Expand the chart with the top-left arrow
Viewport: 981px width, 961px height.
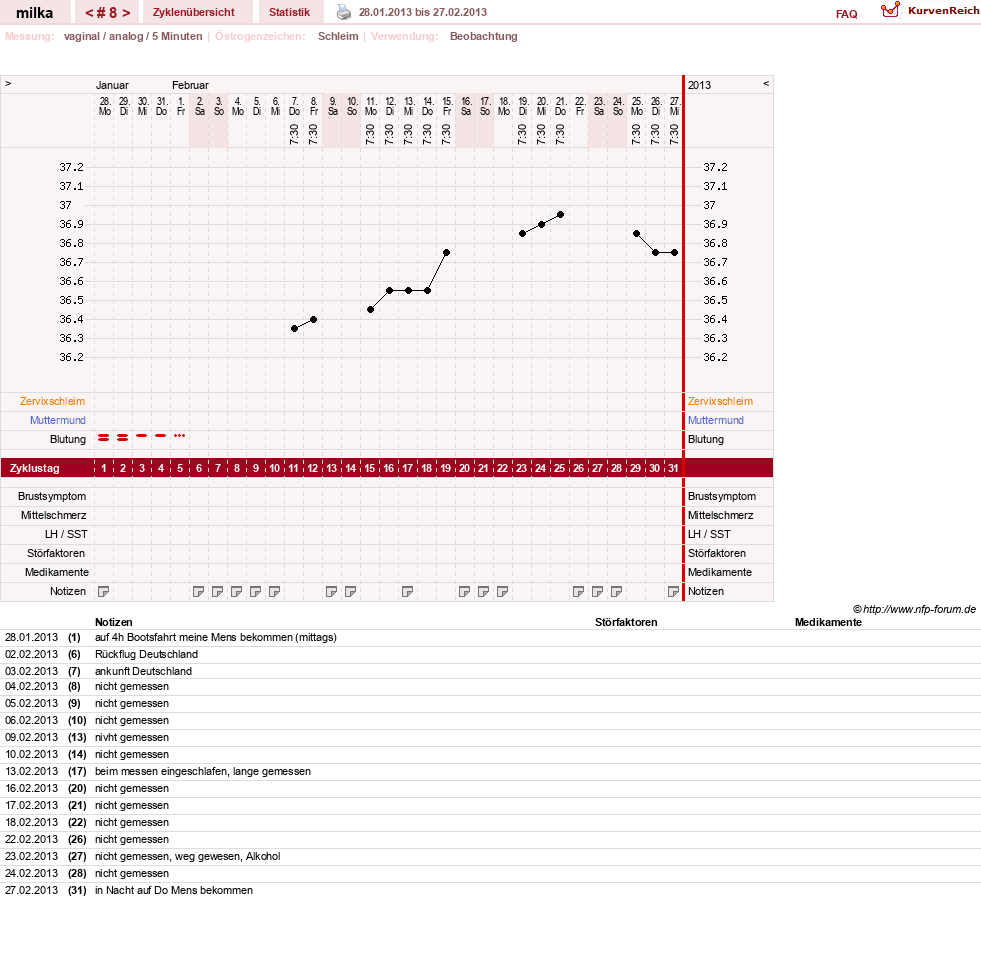pos(8,83)
